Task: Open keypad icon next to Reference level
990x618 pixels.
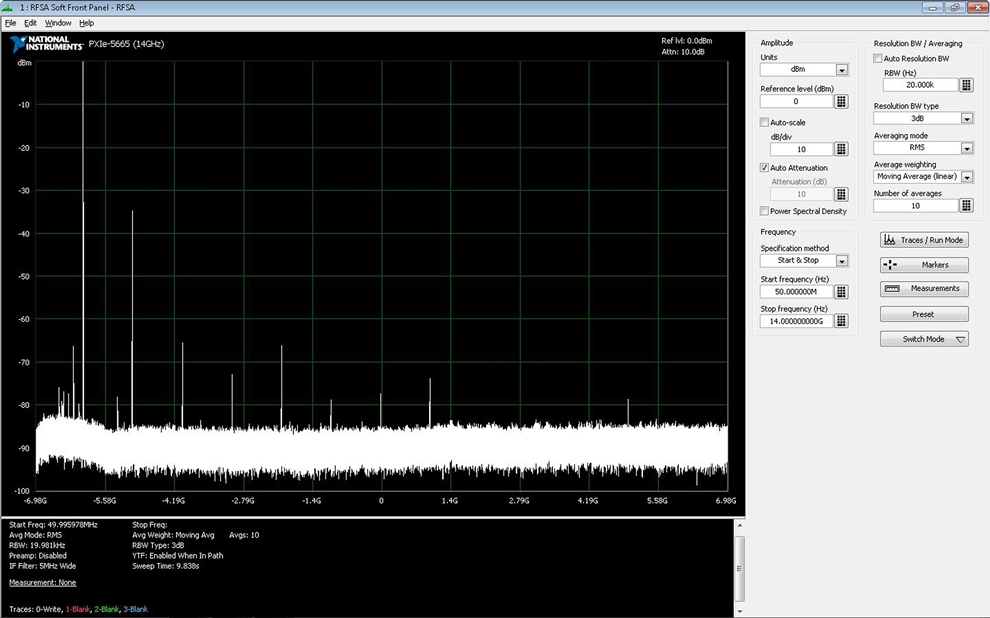Action: 842,102
